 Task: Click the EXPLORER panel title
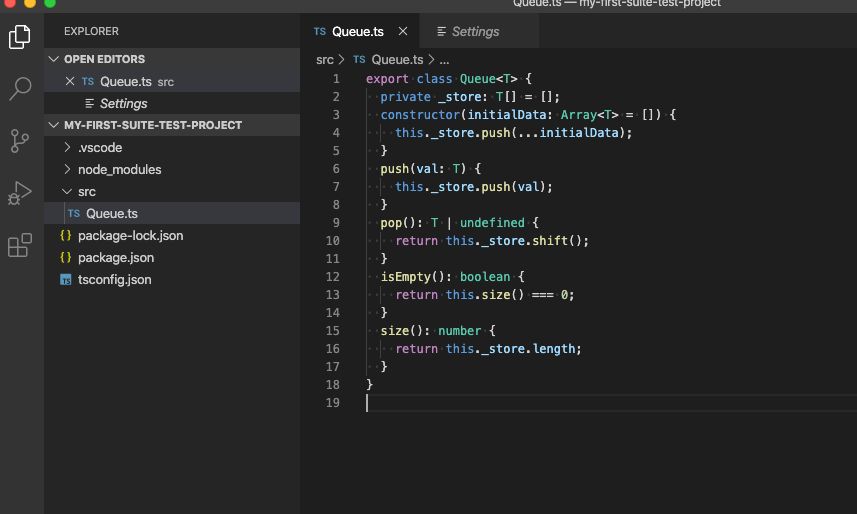pos(91,31)
